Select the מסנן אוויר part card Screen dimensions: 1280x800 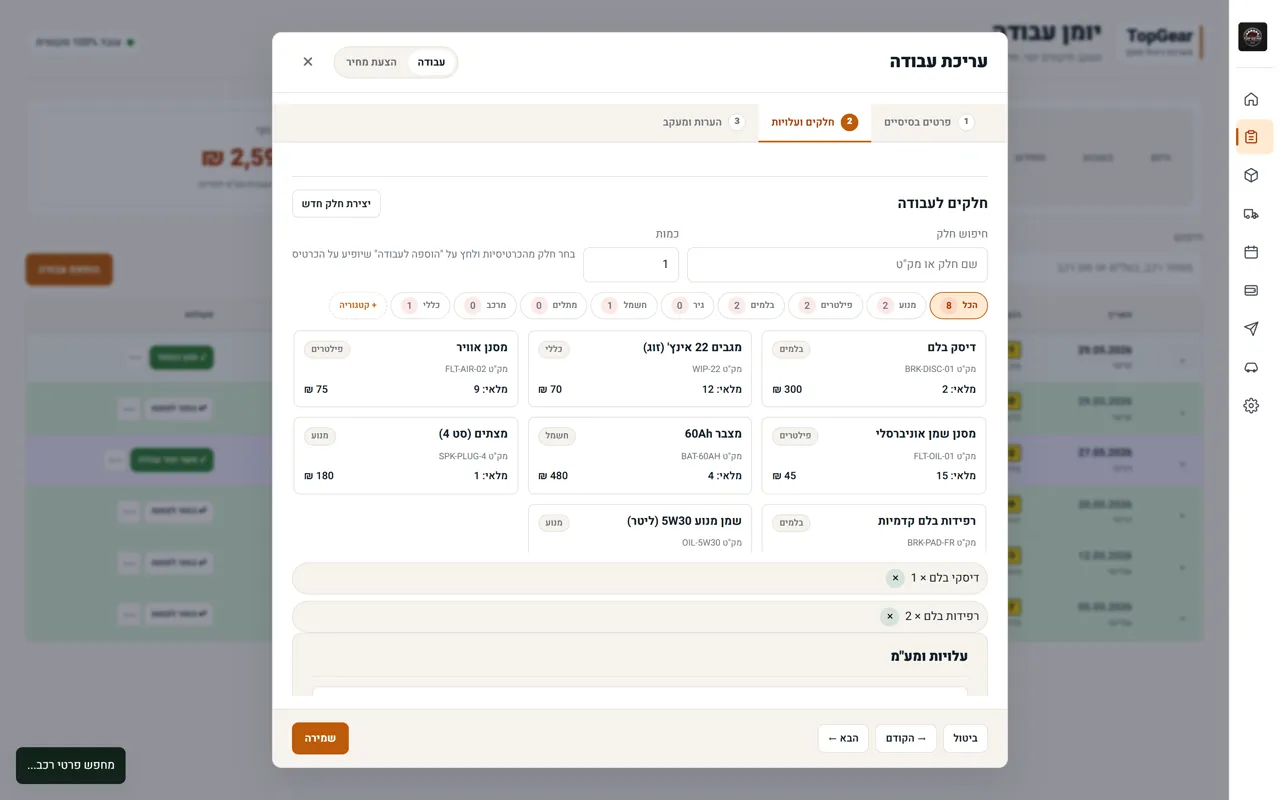pos(406,369)
